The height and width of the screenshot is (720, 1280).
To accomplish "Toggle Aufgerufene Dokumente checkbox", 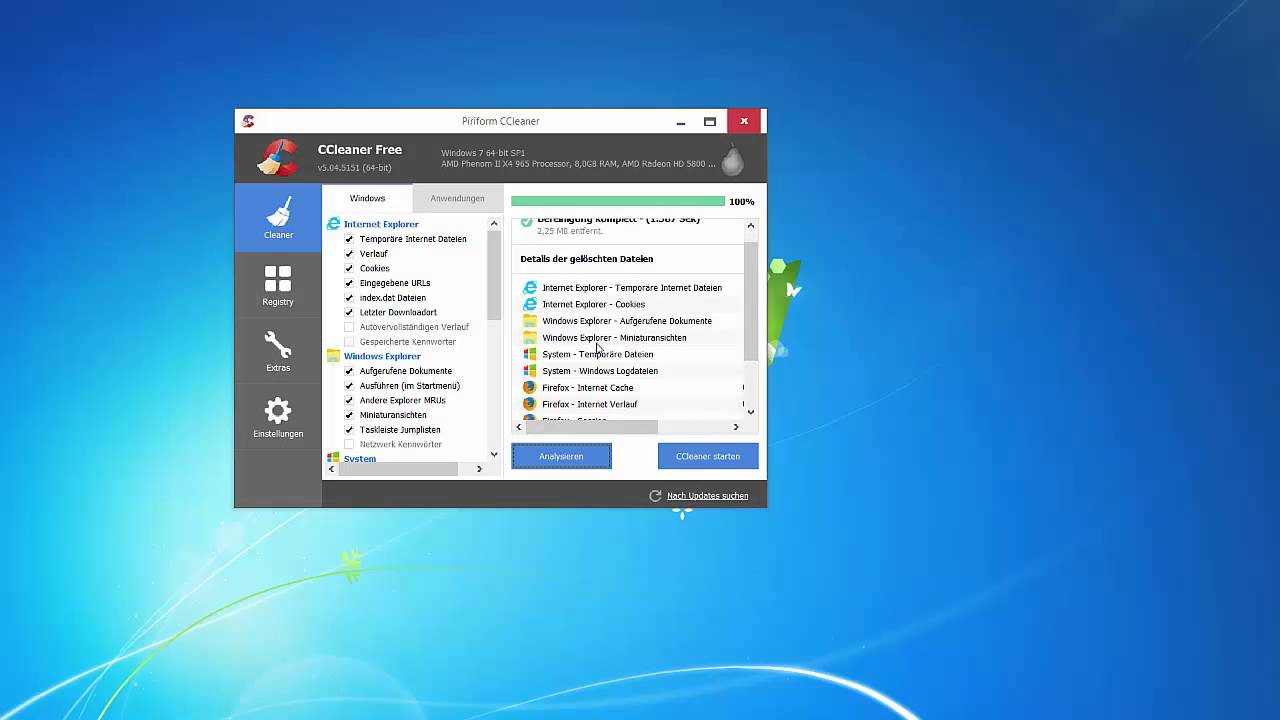I will 349,371.
